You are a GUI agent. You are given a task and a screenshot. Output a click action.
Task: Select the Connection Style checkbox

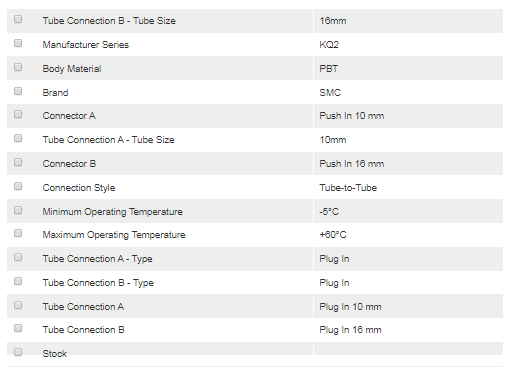click(18, 186)
